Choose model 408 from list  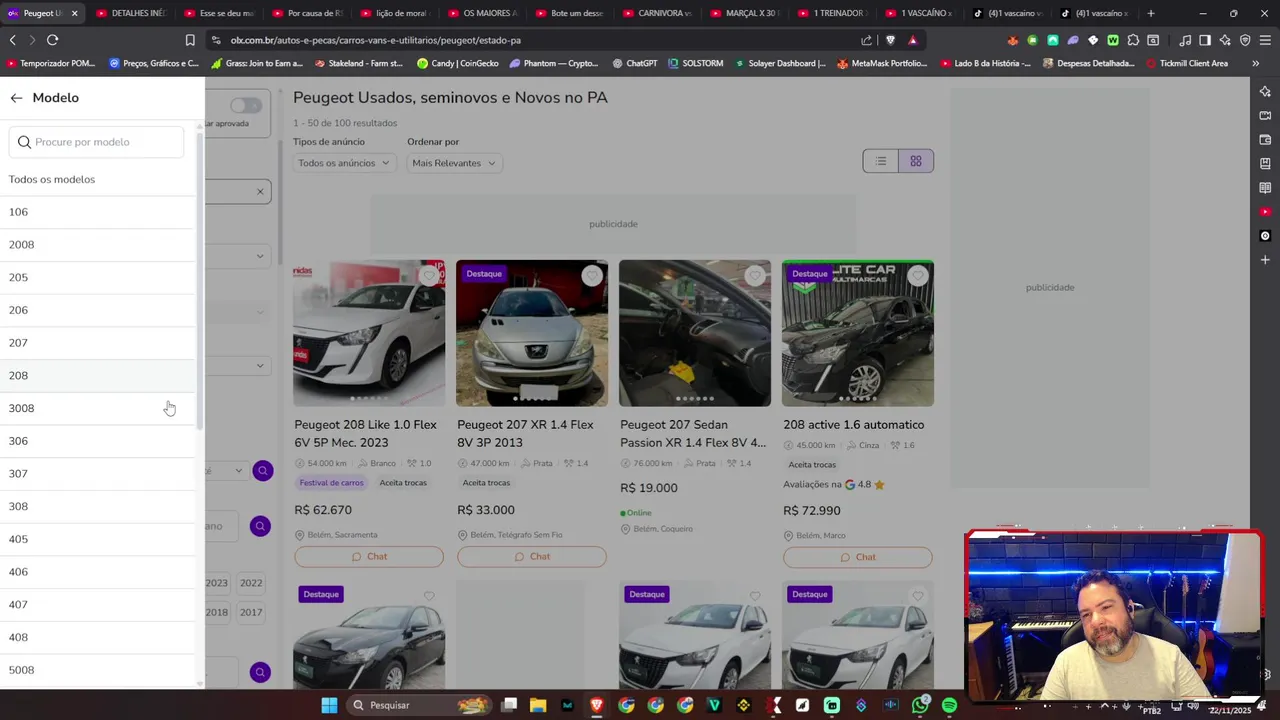coord(98,637)
